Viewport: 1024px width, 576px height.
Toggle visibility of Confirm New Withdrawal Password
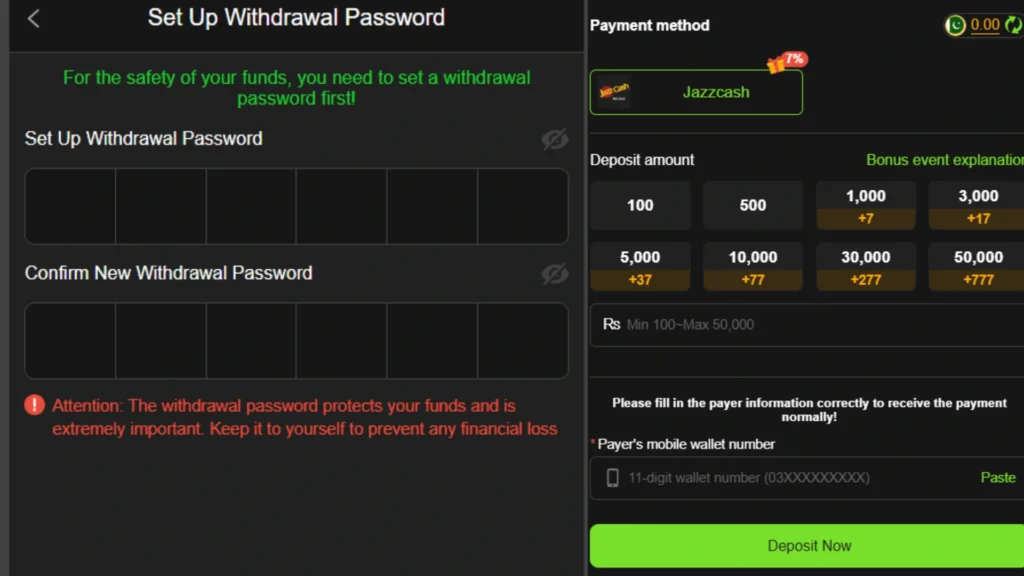pyautogui.click(x=554, y=273)
